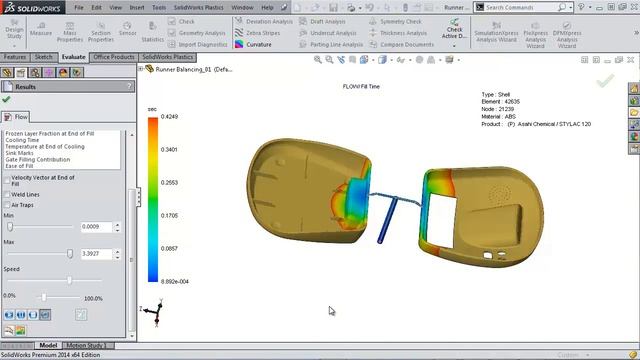Screen dimensions: 640x360
Task: Click the Max value input field
Action: tap(96, 254)
